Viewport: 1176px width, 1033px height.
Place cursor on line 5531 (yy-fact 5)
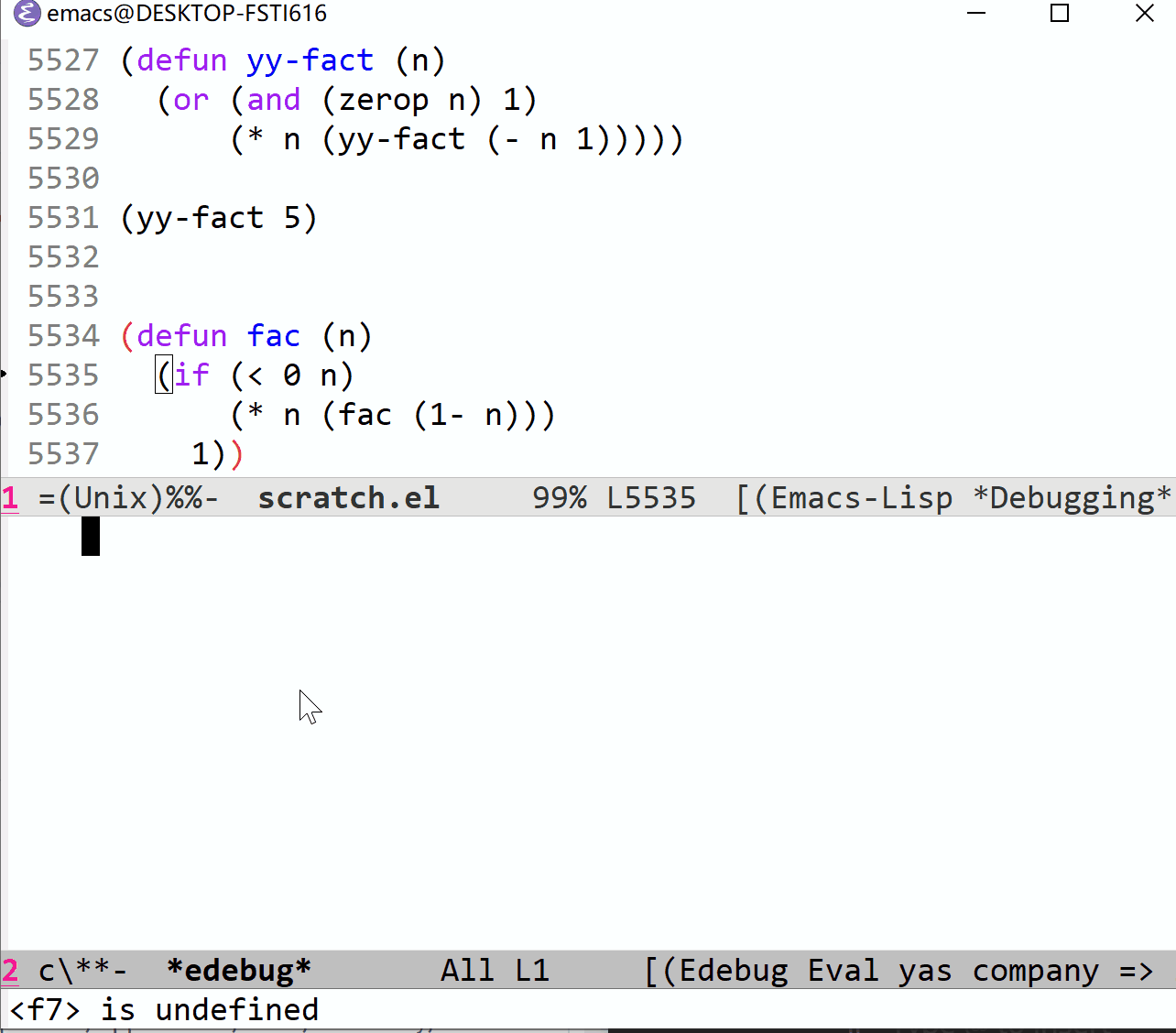220,218
